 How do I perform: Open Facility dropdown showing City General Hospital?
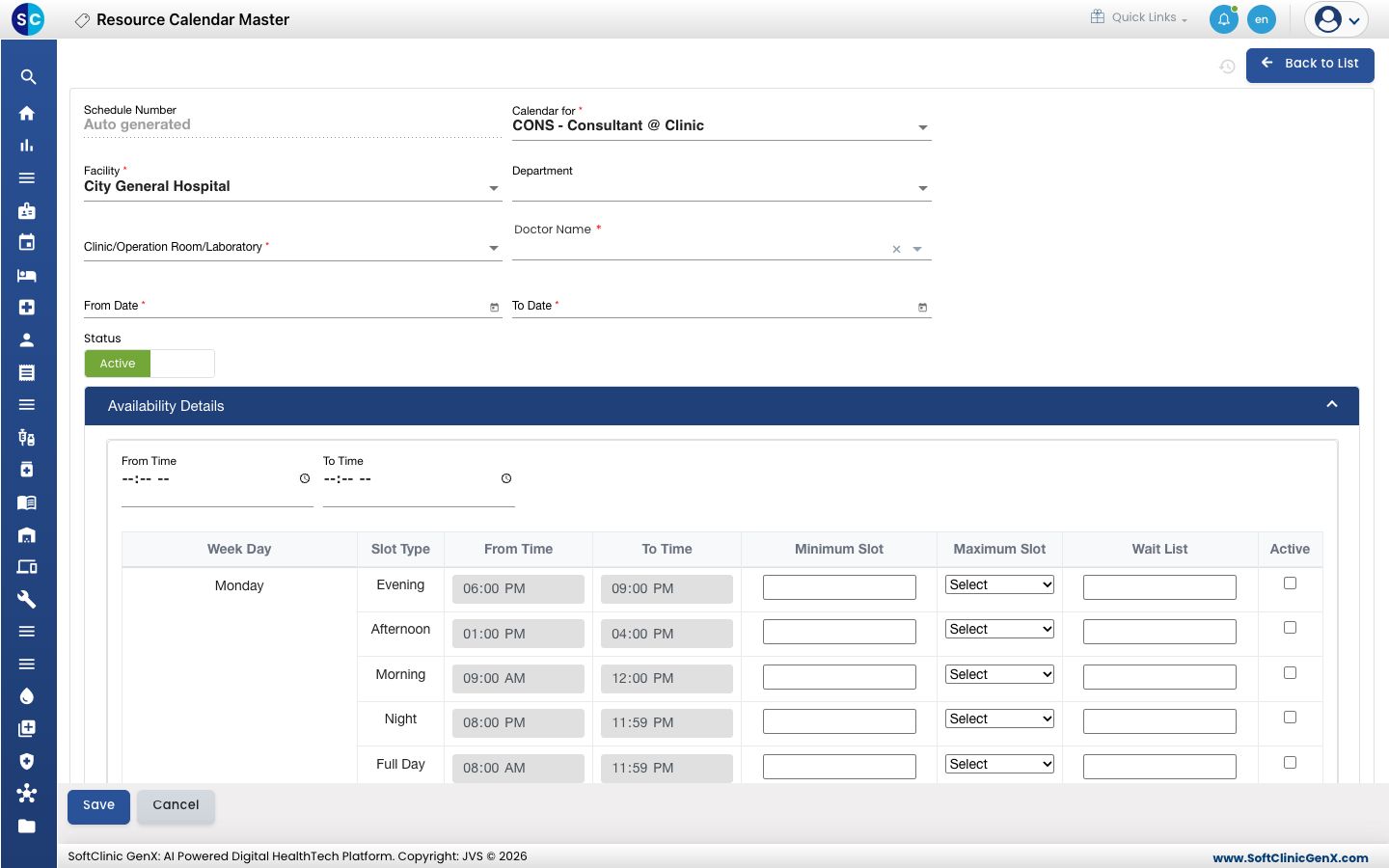click(x=292, y=187)
